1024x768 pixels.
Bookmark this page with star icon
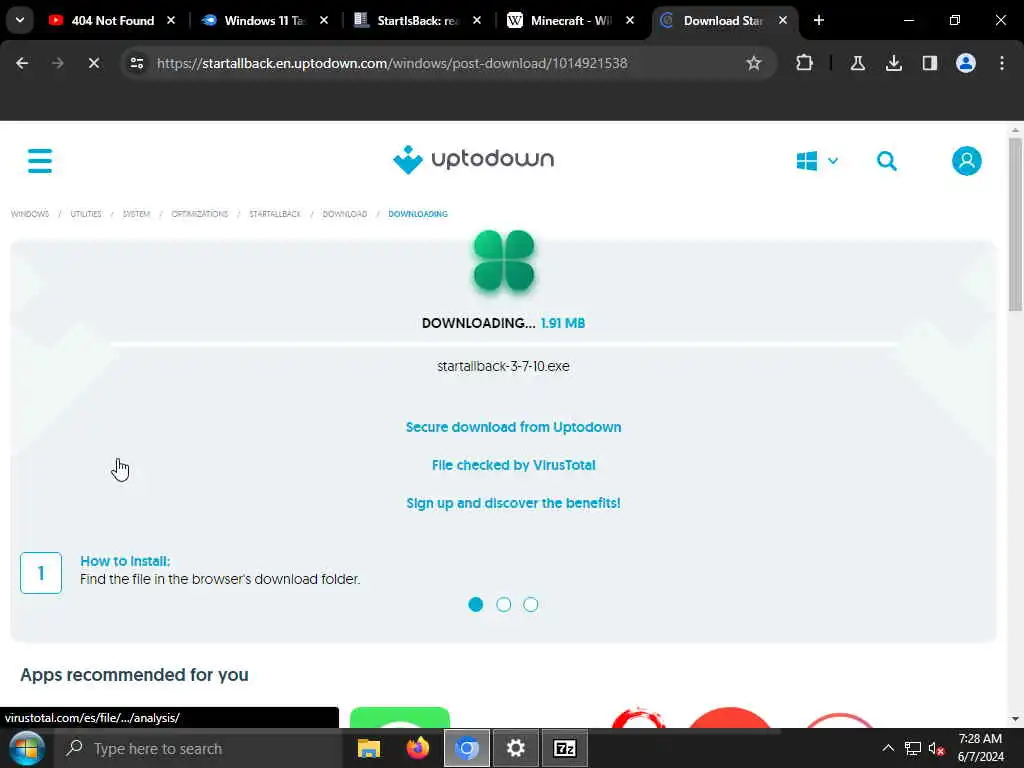pos(754,63)
